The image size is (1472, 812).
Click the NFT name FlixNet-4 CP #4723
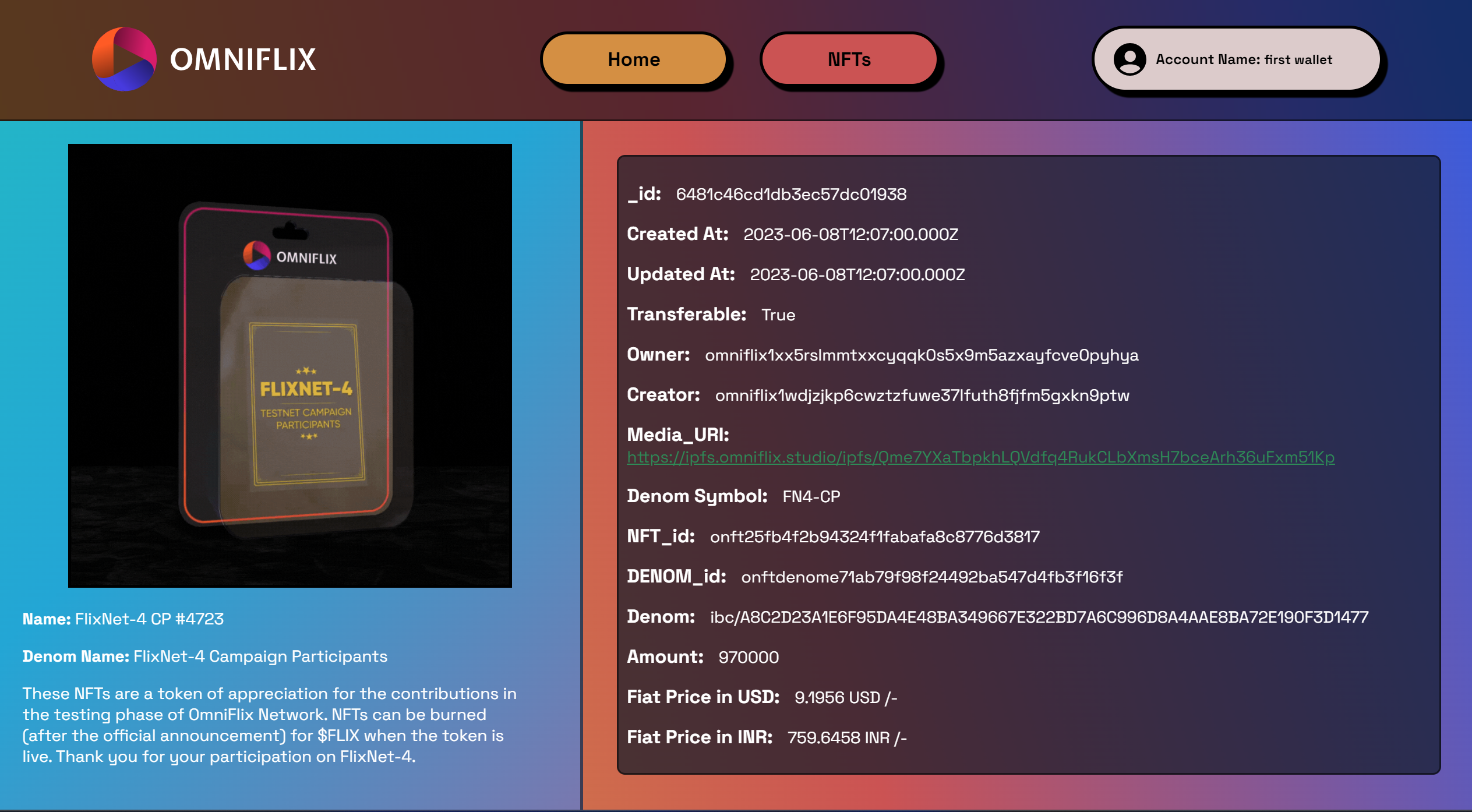pos(149,619)
